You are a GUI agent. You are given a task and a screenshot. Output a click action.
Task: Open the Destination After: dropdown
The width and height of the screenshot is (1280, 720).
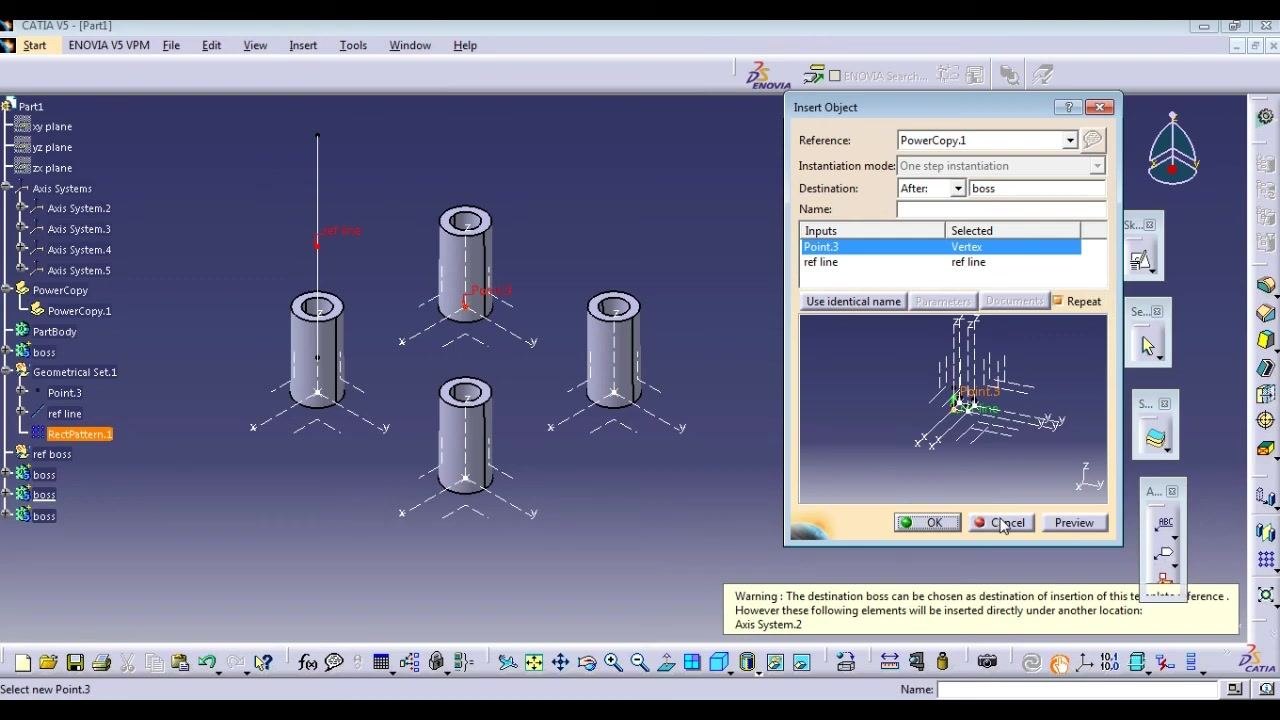tap(958, 188)
